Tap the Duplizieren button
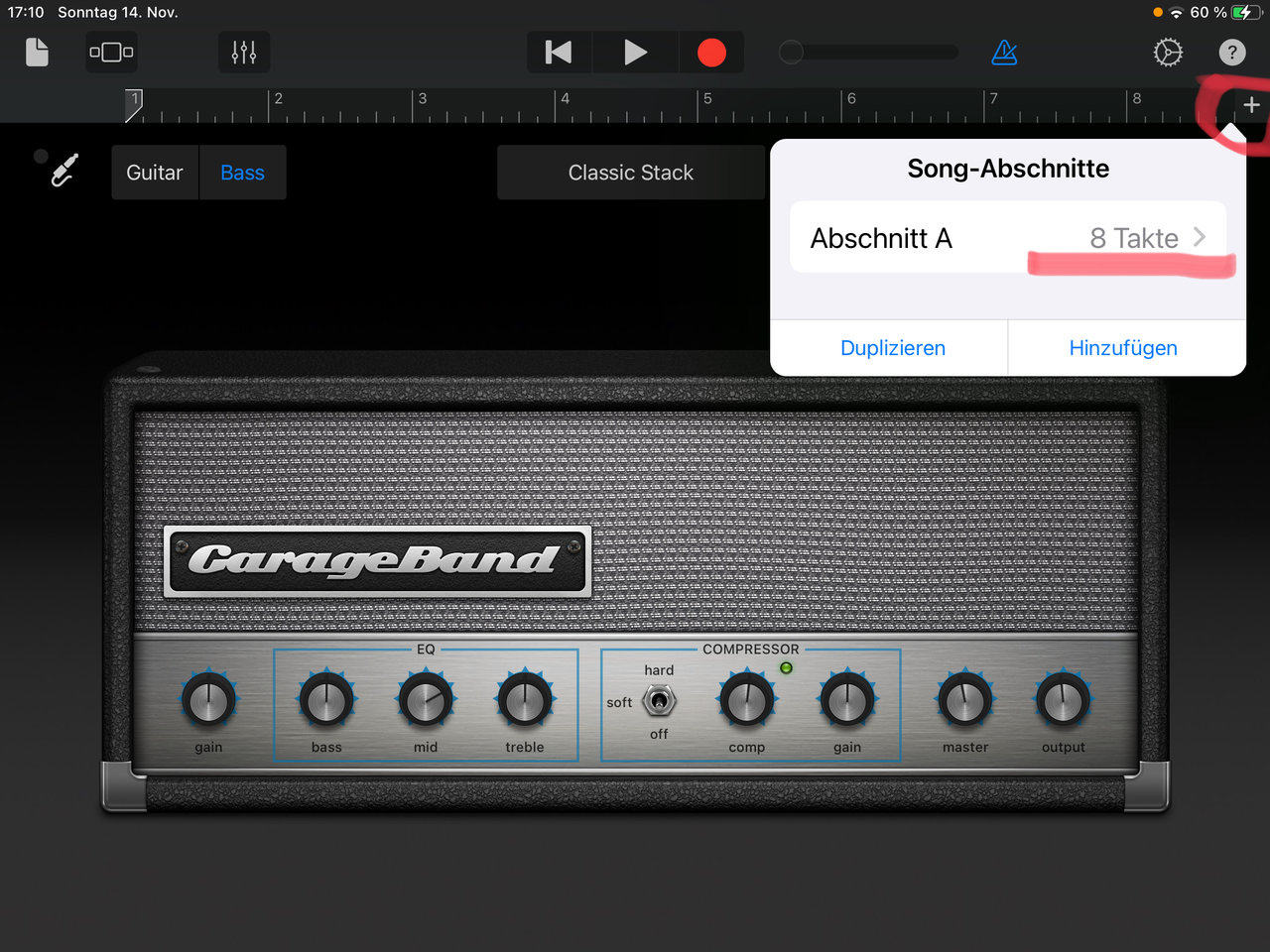Image resolution: width=1270 pixels, height=952 pixels. pos(892,348)
